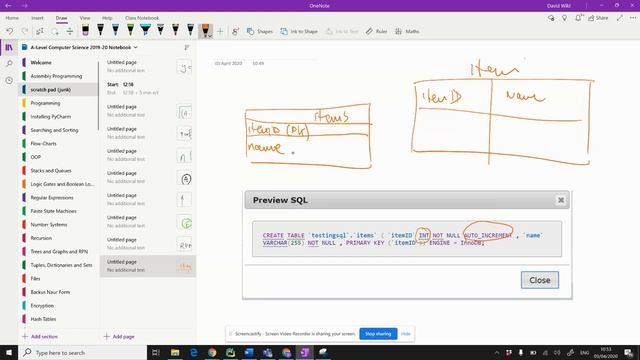The width and height of the screenshot is (640, 360).
Task: Open search icon in left rail
Action: click(9, 64)
